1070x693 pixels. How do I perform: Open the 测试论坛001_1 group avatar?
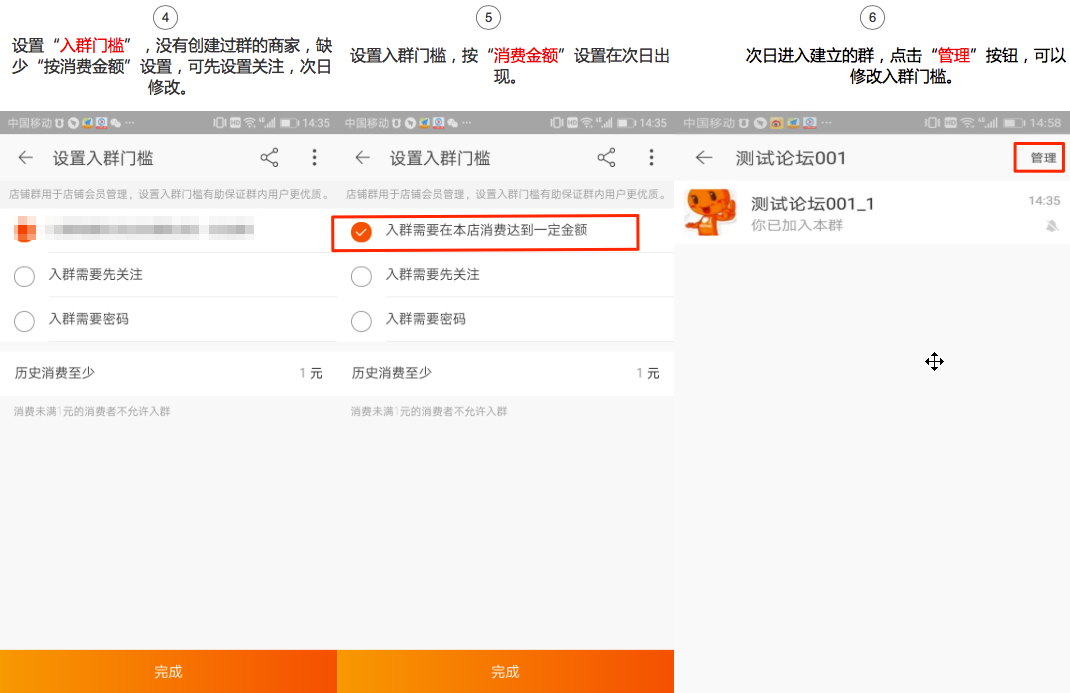point(710,212)
